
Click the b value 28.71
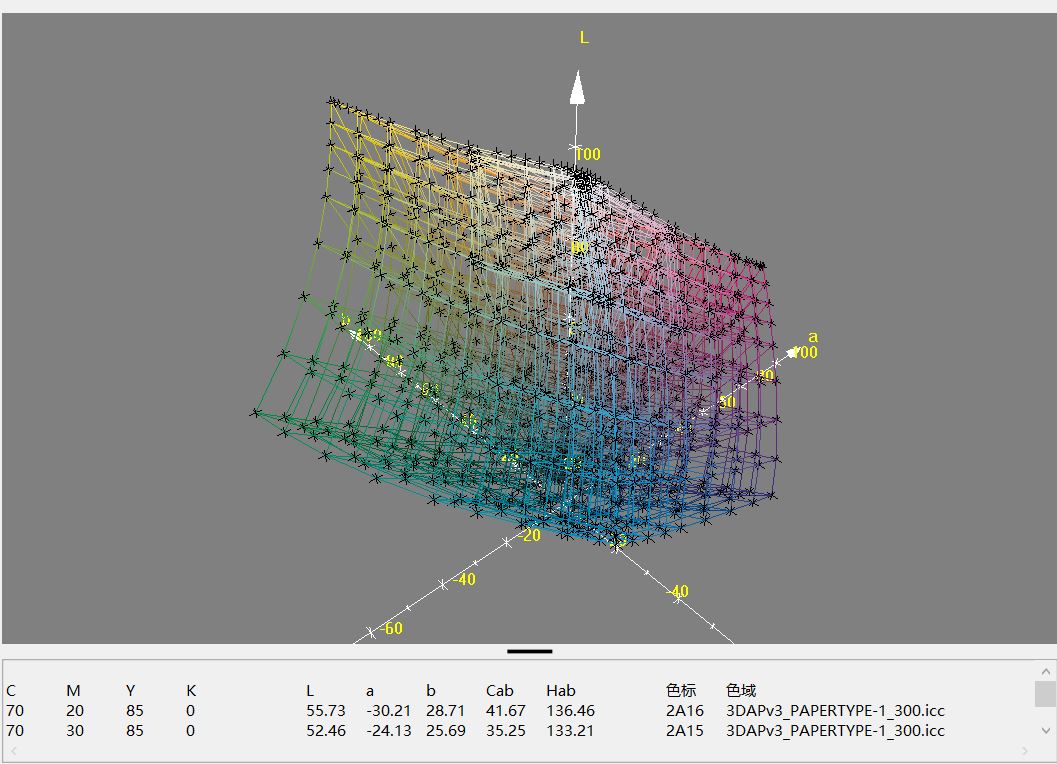446,711
